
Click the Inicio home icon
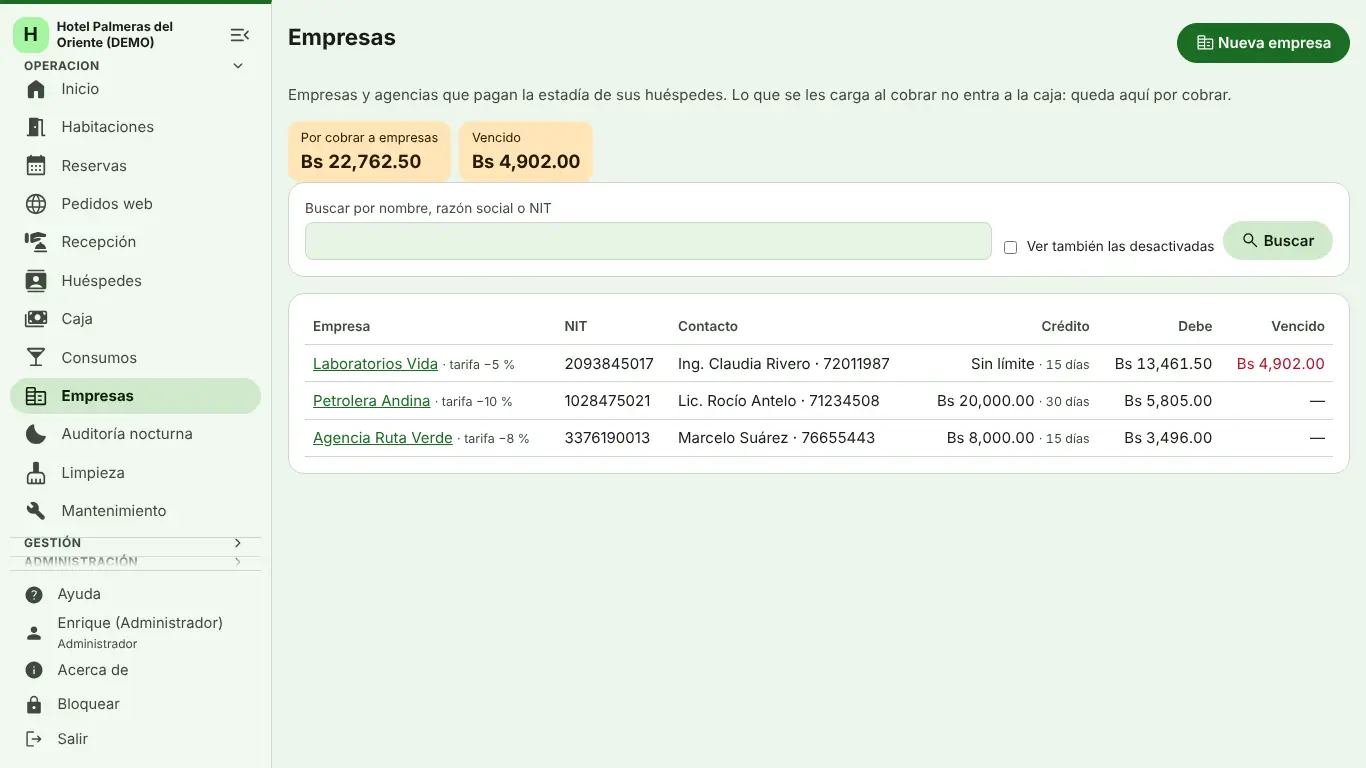[x=36, y=89]
